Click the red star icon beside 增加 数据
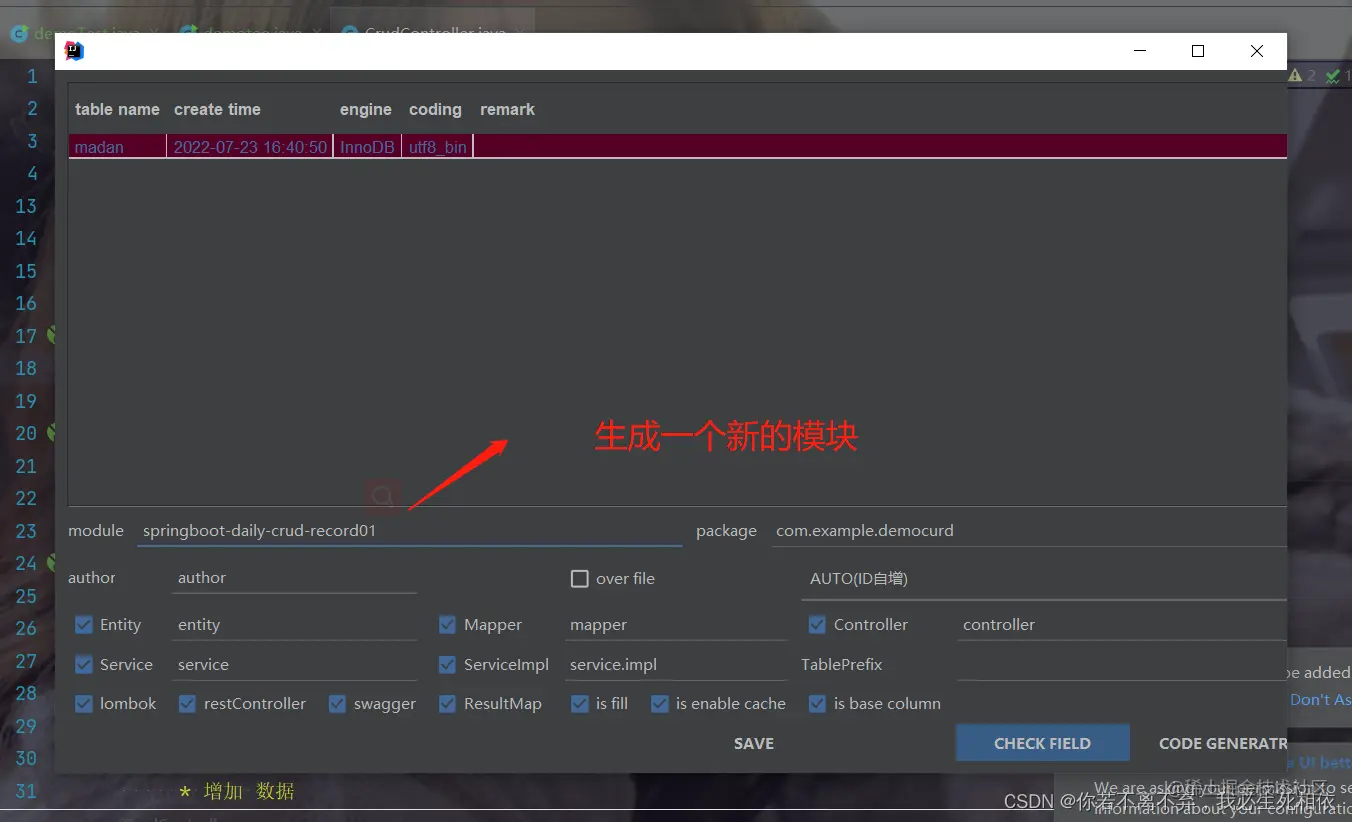This screenshot has width=1352, height=822. [184, 791]
